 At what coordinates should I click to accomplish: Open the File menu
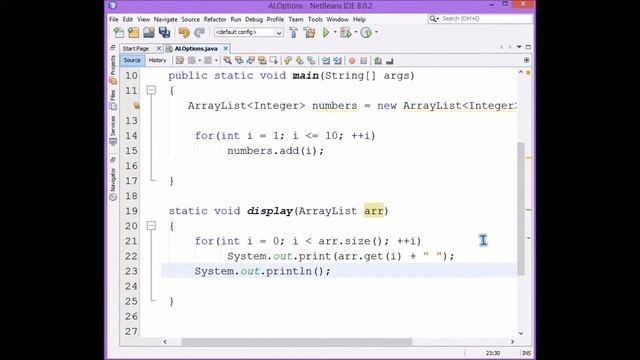point(113,19)
